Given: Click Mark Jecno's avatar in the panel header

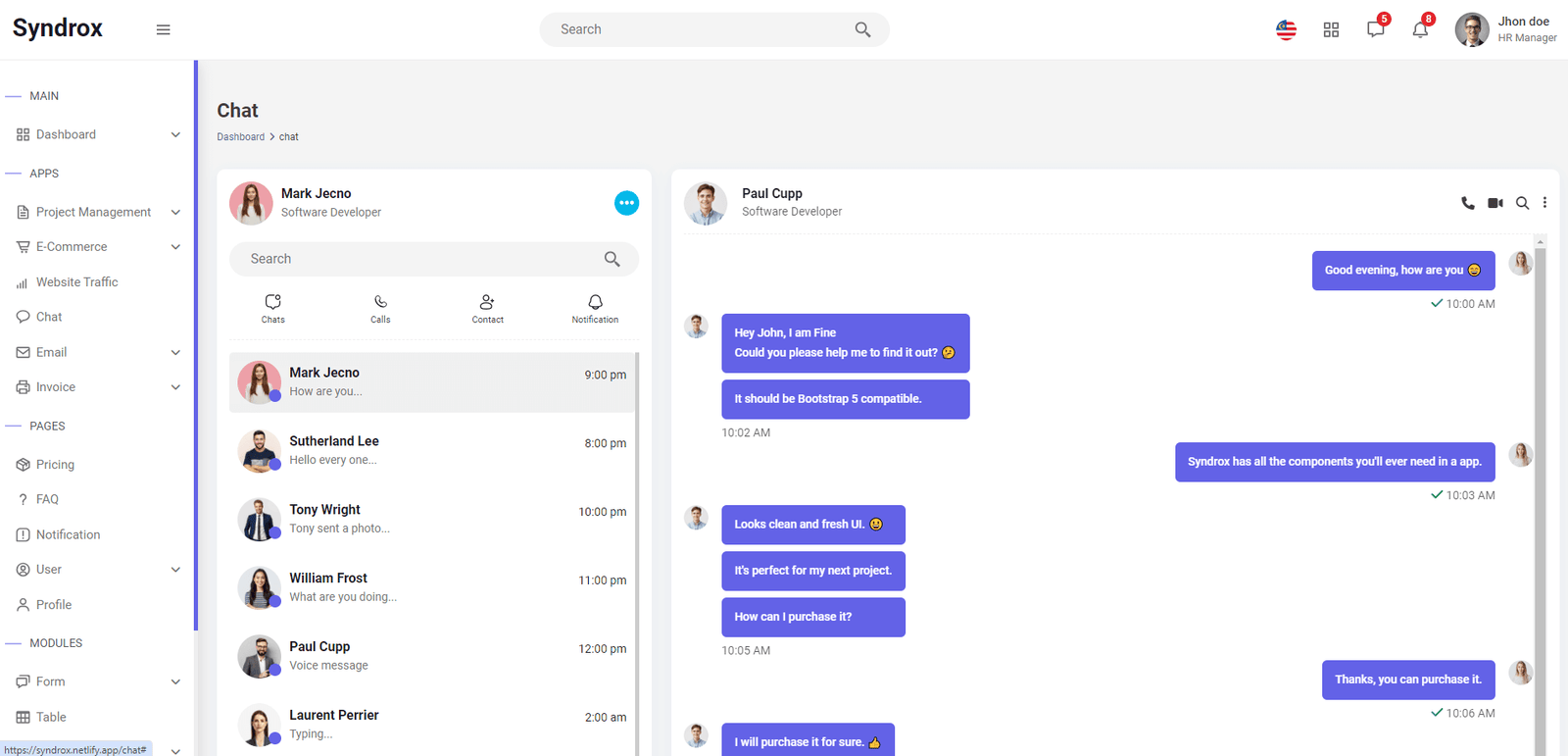Looking at the screenshot, I should coord(251,203).
